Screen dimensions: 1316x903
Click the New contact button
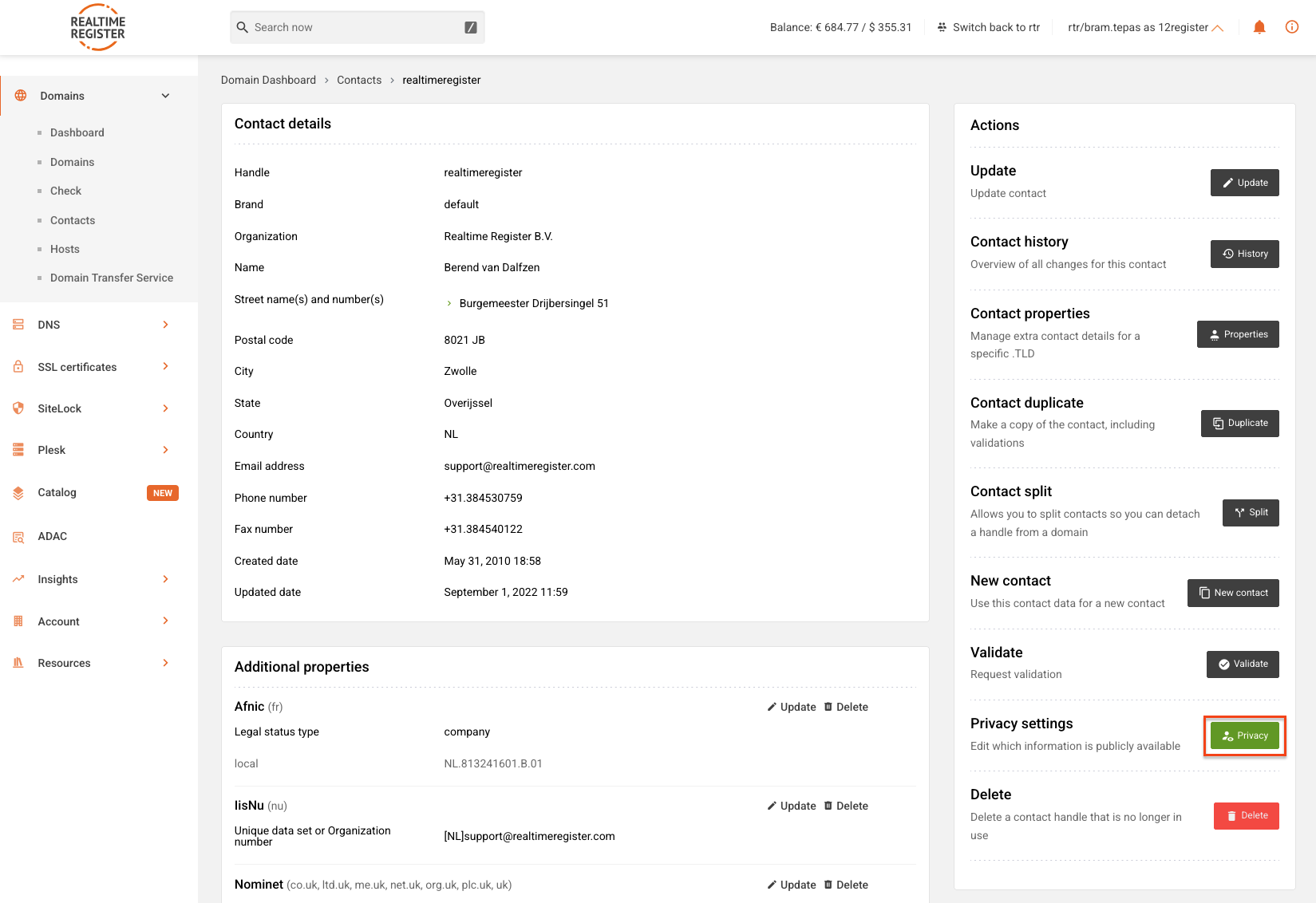(x=1233, y=593)
